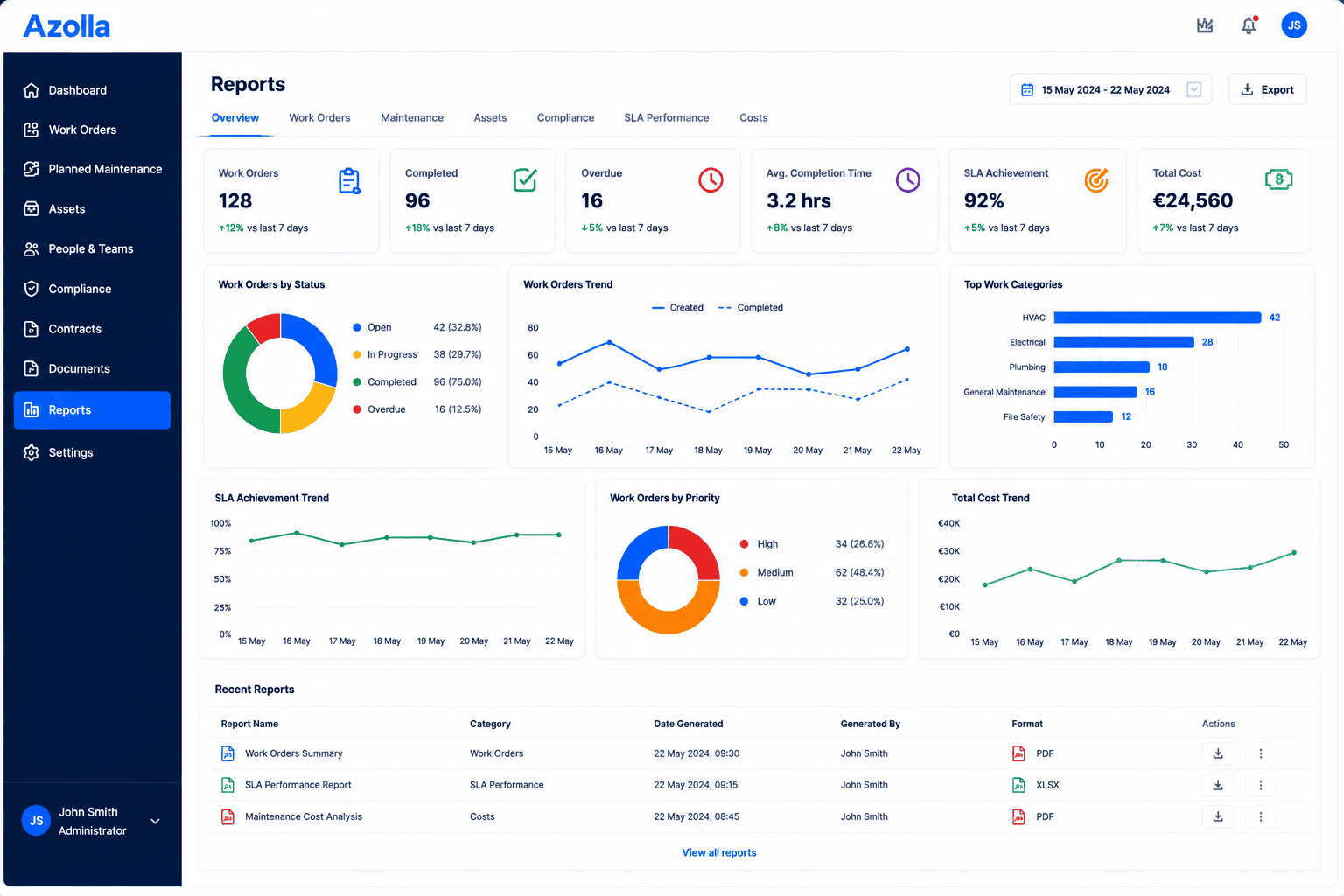Click the View all reports link
Screen dimensions: 1344x896
point(719,852)
